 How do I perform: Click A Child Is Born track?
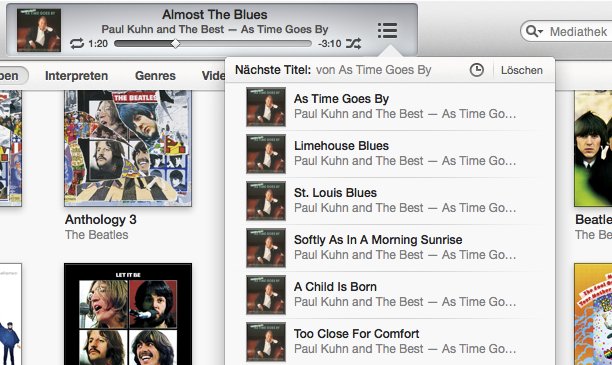[390, 294]
